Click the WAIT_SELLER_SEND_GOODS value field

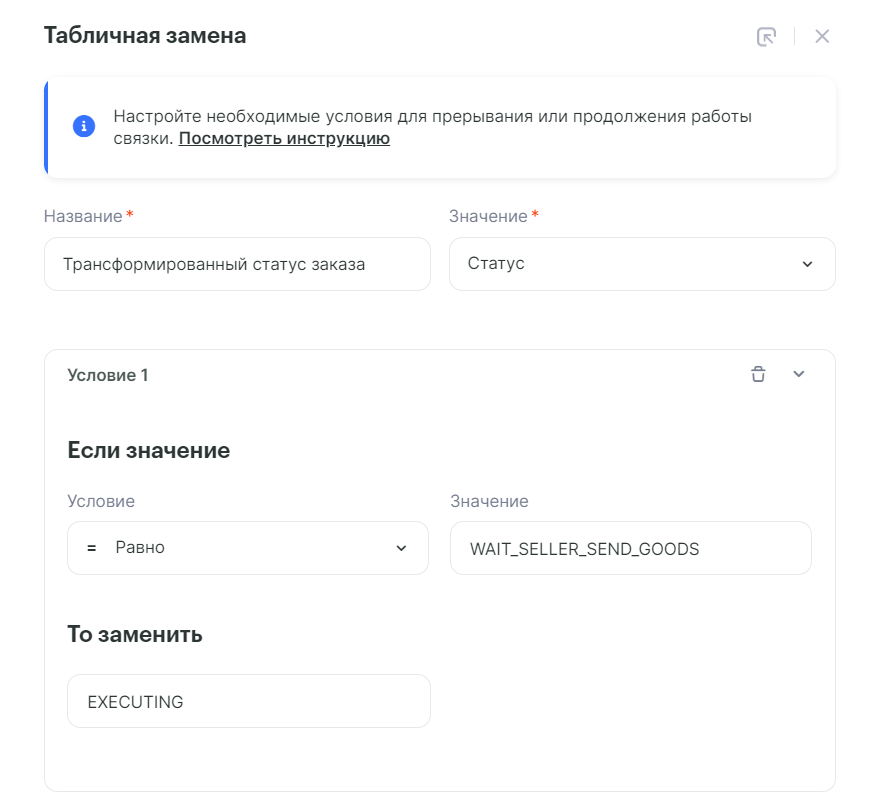(x=630, y=548)
